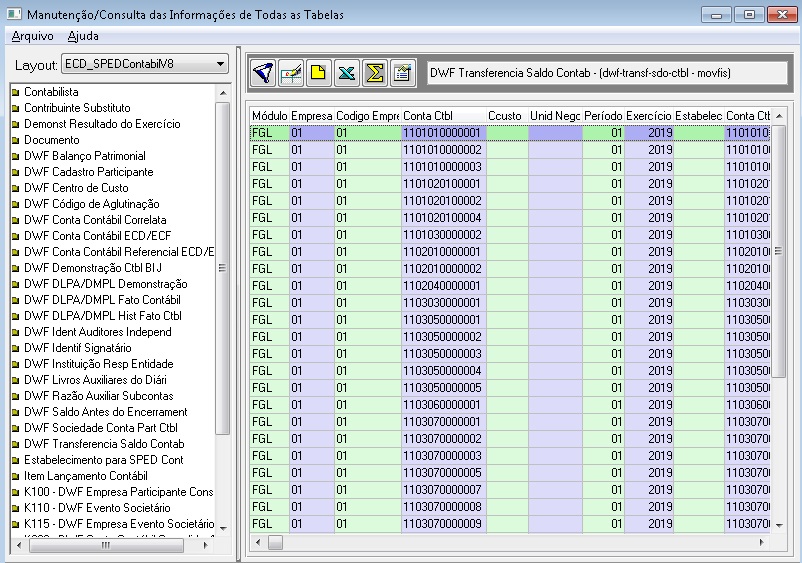Click tree horizontal scrollbar right arrow
This screenshot has height=563, width=802.
[x=206, y=546]
